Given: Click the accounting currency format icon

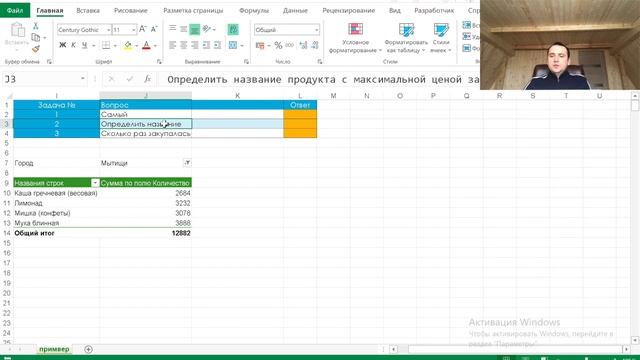Looking at the screenshot, I should pos(260,45).
